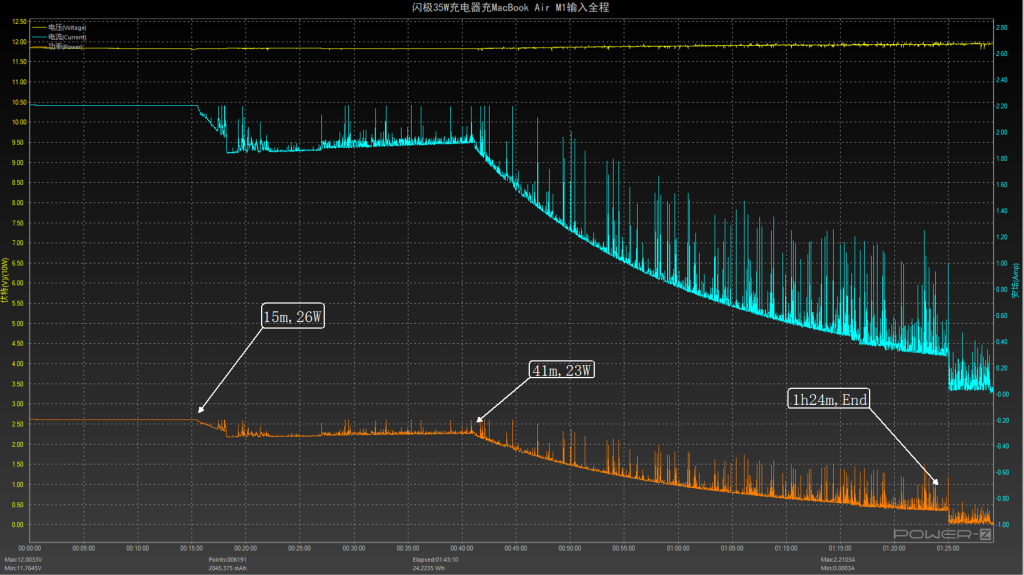
Task: Click the cyan current legend line sample
Action: (x=39, y=37)
